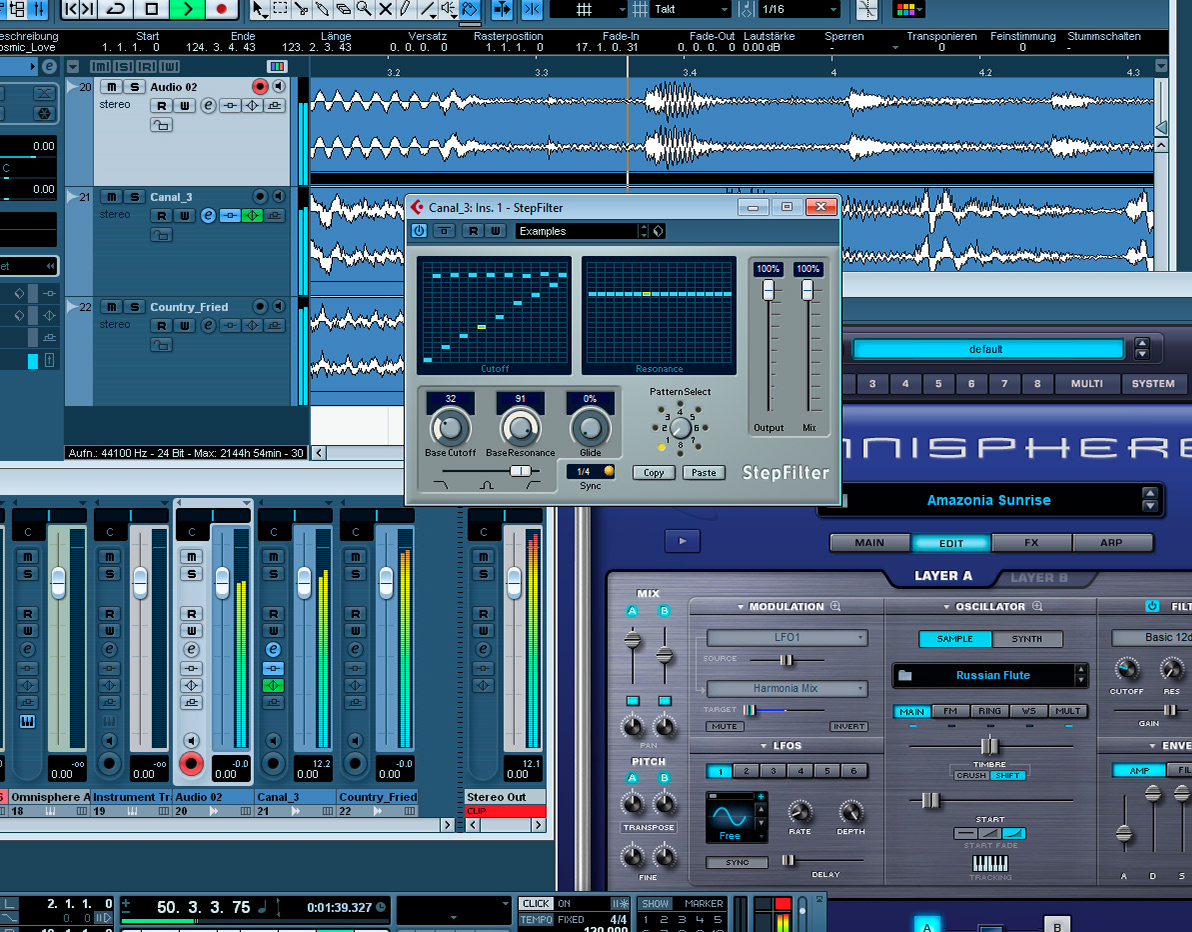1192x932 pixels.
Task: Open StepFilter Examples preset dropdown
Action: (583, 231)
